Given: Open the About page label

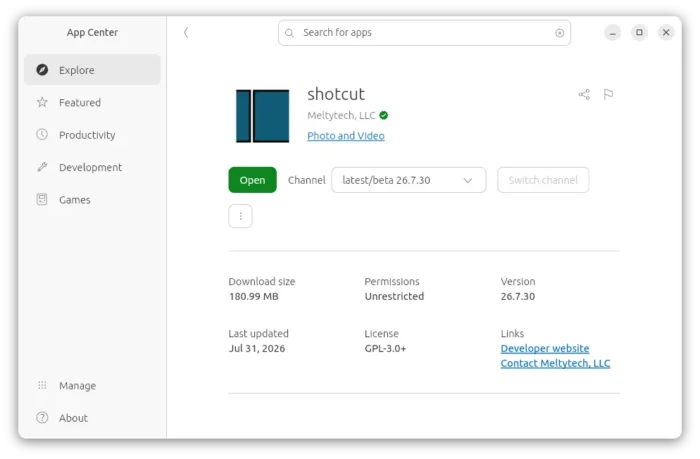Looking at the screenshot, I should [x=73, y=418].
